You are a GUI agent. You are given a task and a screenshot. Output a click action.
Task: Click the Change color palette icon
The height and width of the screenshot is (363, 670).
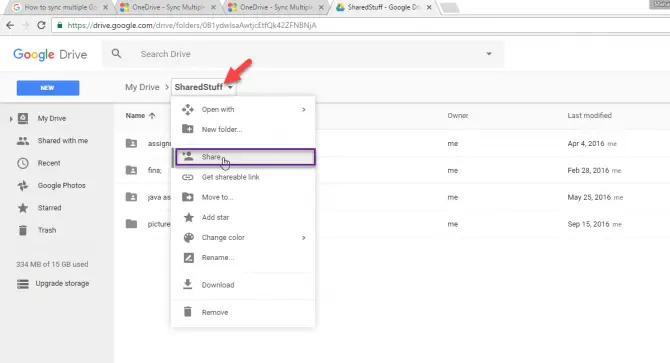[188, 237]
